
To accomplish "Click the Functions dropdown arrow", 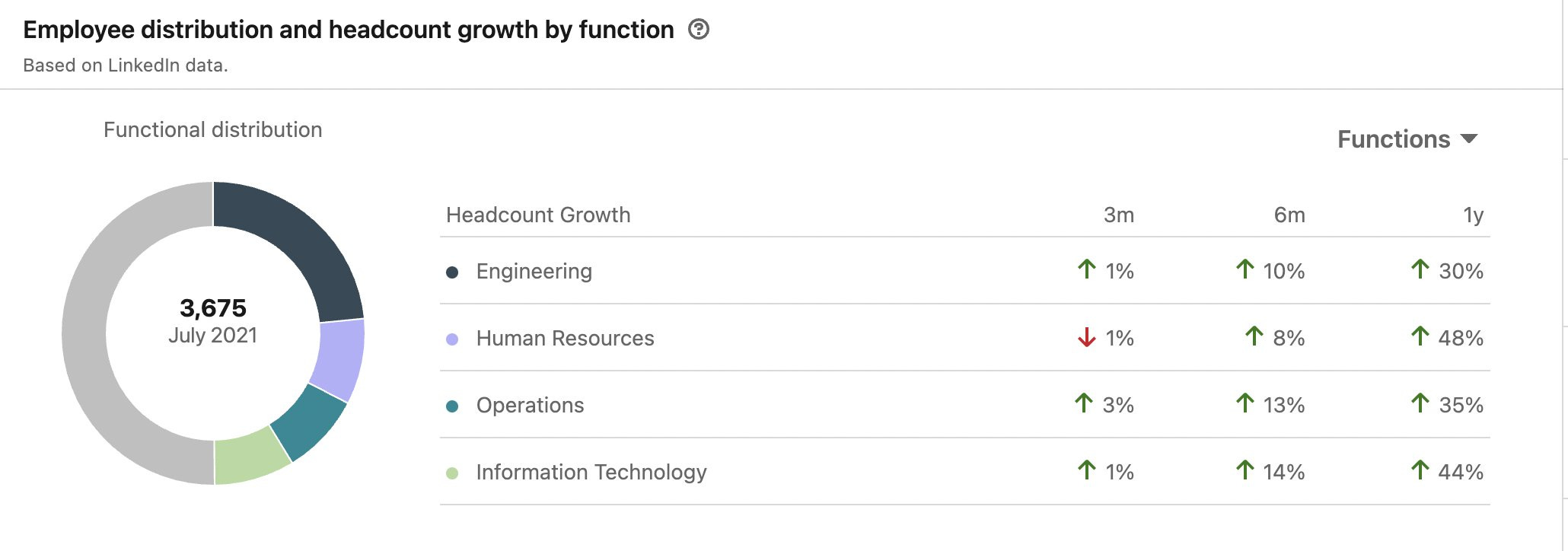I will (x=1469, y=139).
